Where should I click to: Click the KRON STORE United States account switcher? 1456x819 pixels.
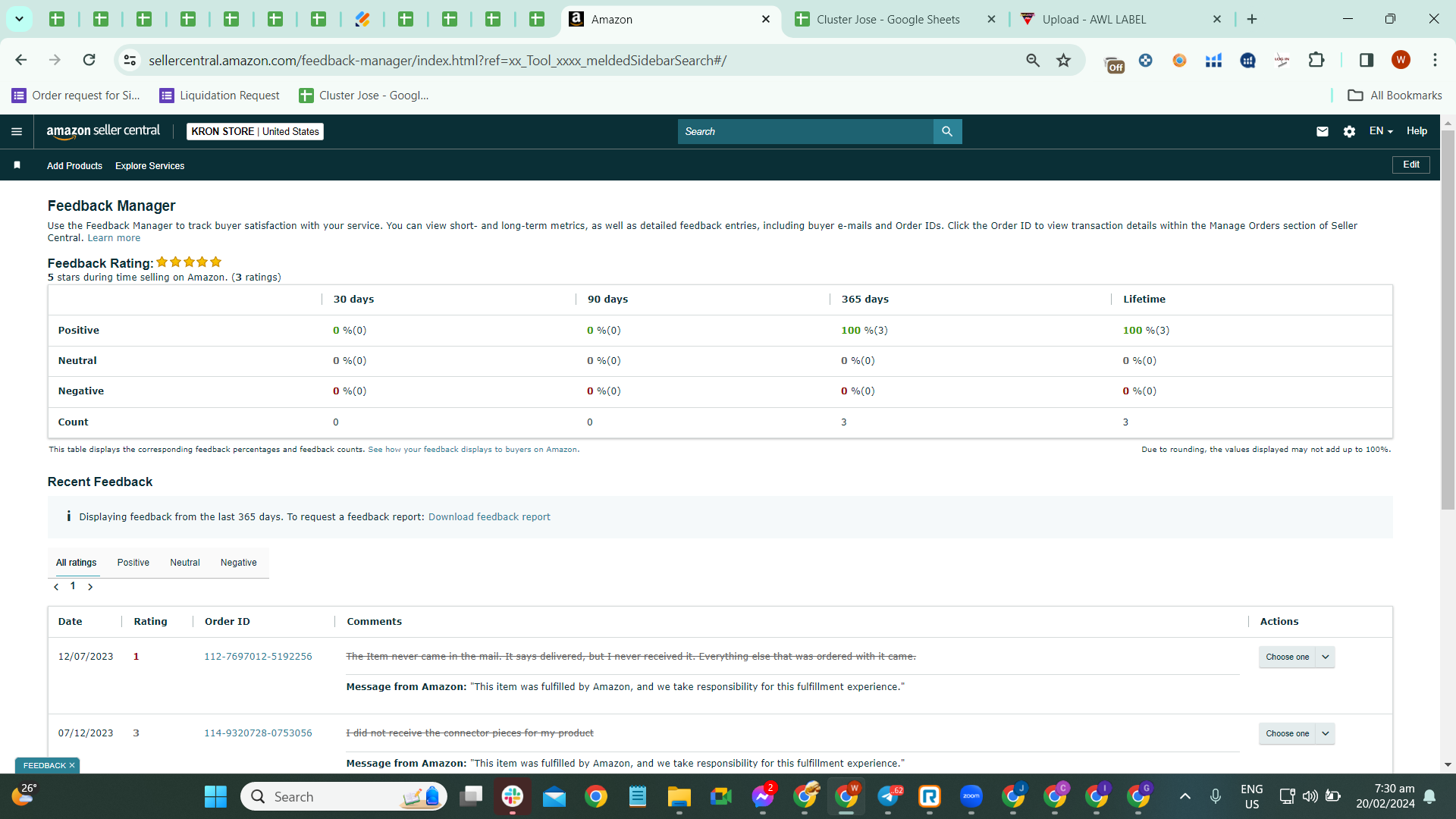255,131
